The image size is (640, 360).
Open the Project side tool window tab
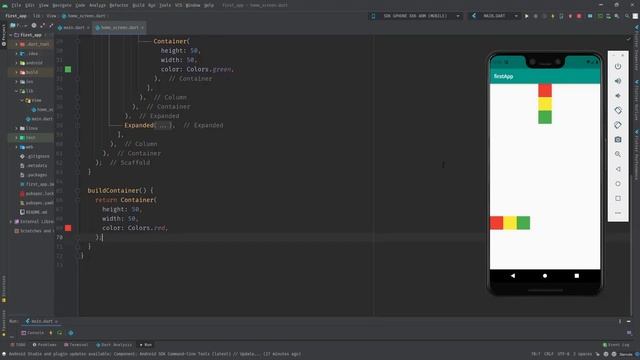[4, 35]
